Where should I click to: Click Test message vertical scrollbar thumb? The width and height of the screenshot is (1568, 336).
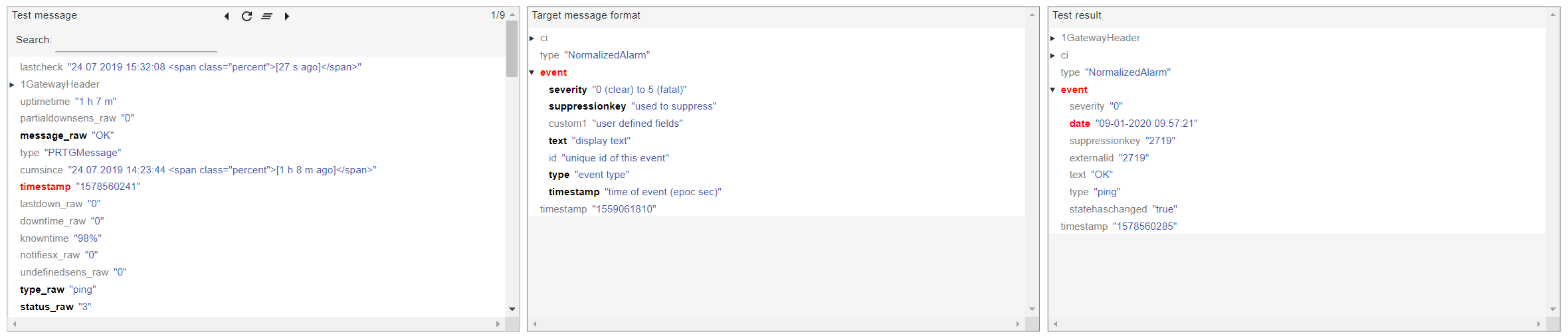(512, 48)
